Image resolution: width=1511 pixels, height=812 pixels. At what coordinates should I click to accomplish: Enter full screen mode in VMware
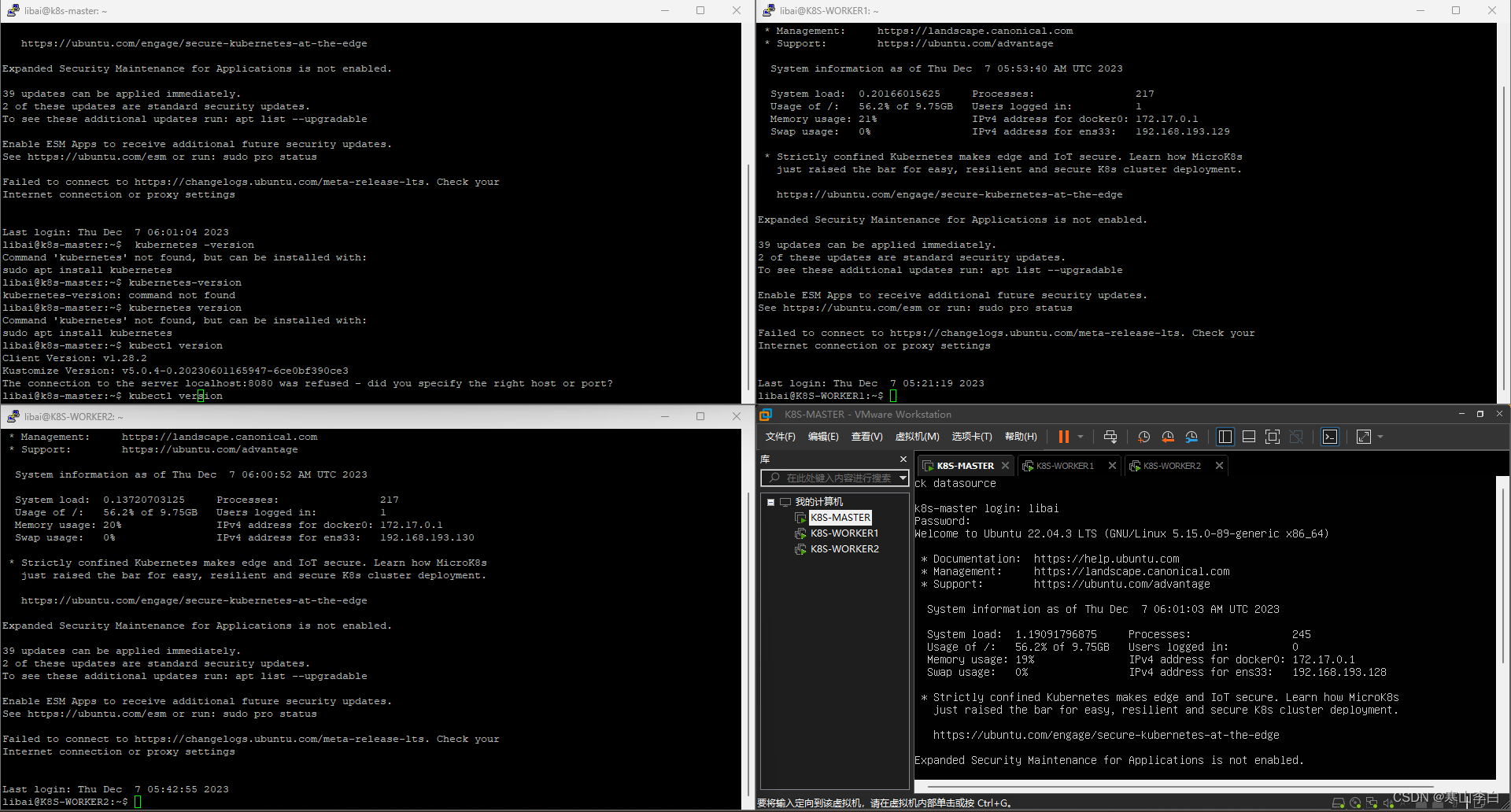[x=1273, y=437]
